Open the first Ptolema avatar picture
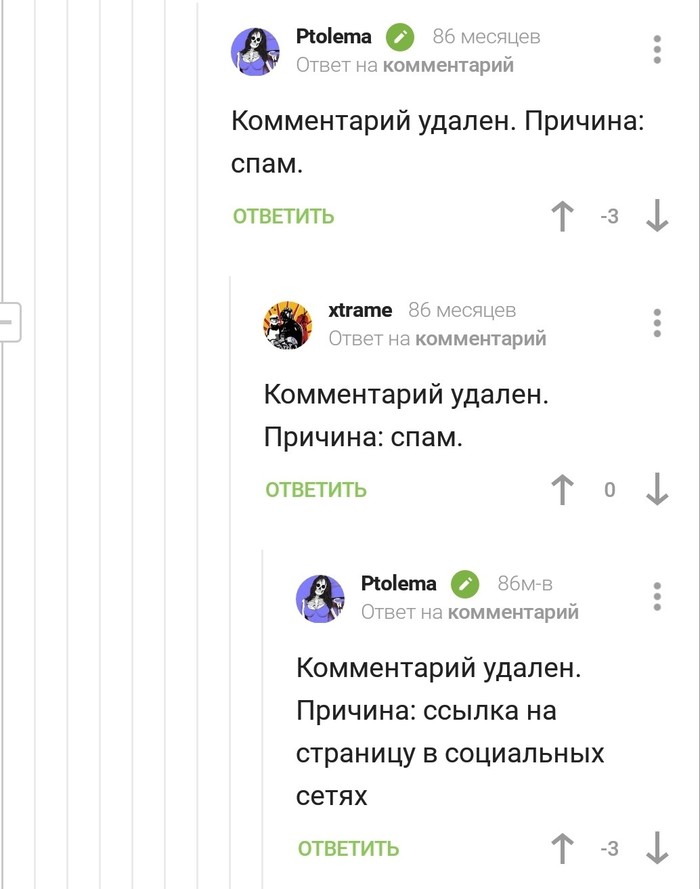The image size is (700, 889). point(256,51)
